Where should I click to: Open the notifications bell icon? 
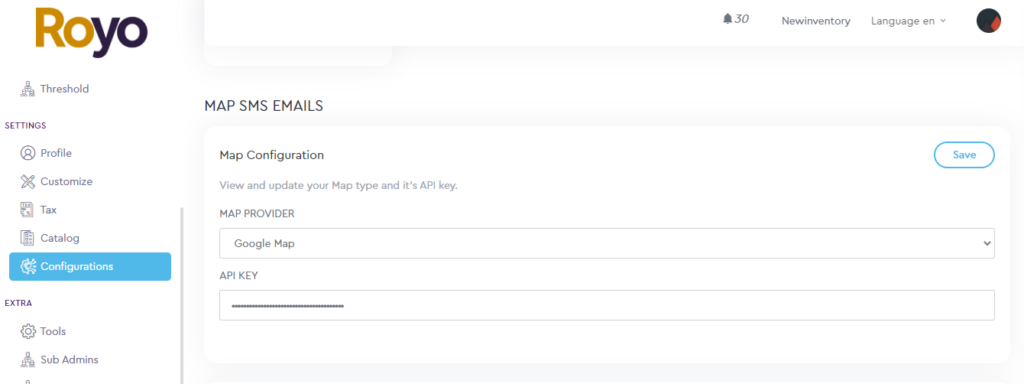[x=728, y=19]
